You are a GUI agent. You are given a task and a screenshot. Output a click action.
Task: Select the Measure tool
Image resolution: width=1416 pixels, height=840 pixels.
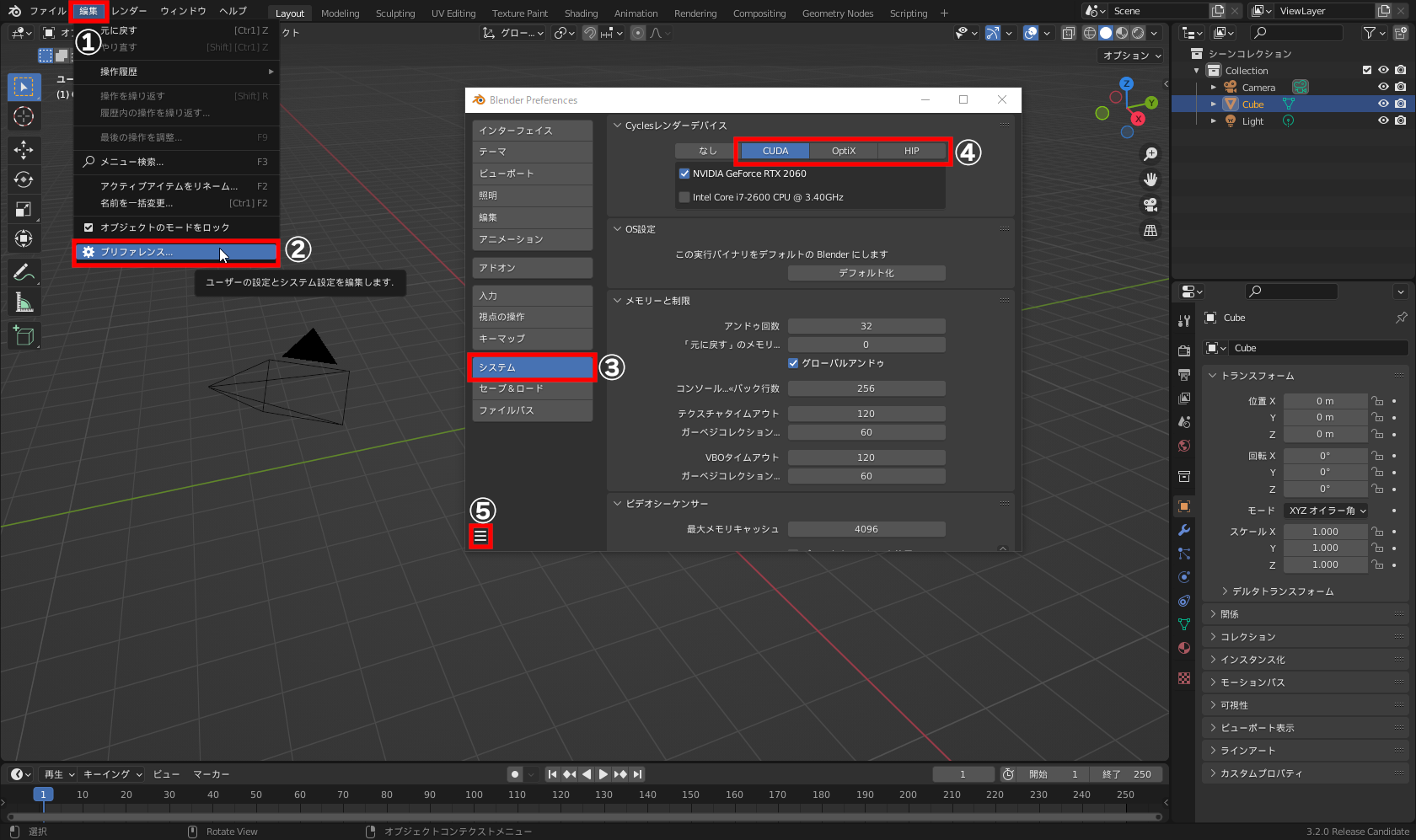click(24, 302)
